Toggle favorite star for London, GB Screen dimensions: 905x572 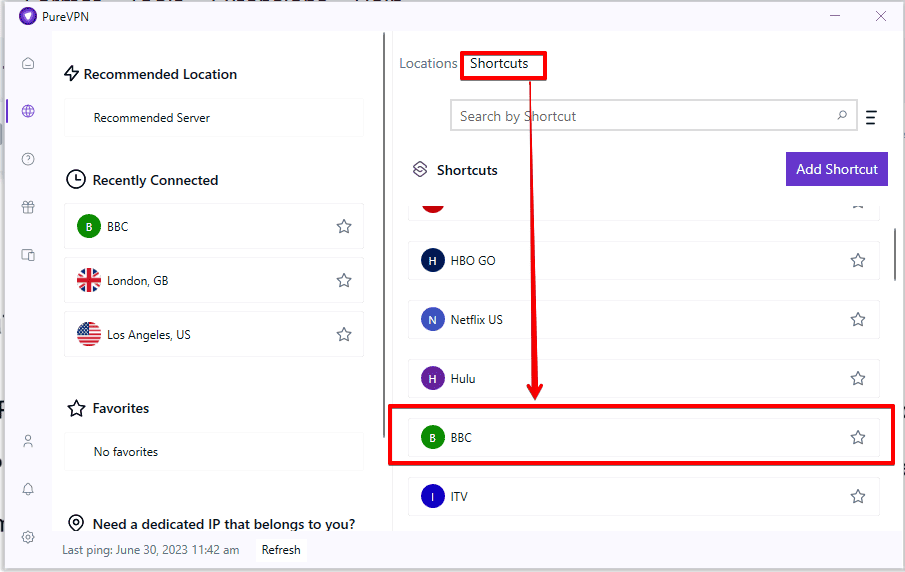point(344,281)
